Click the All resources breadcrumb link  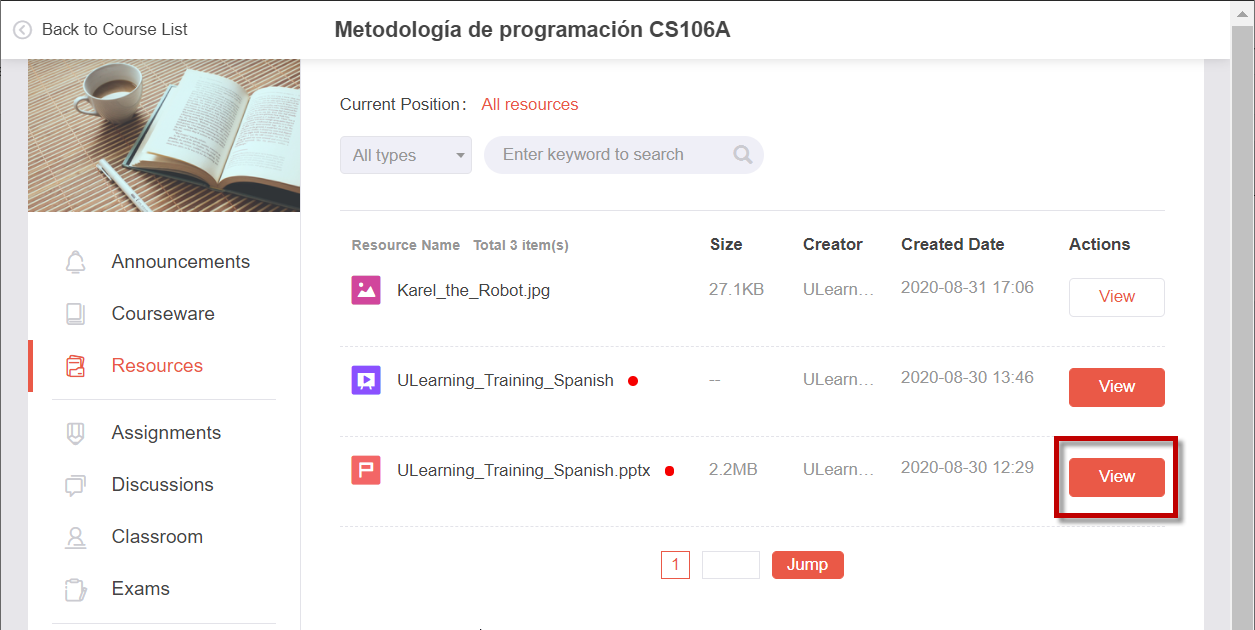pos(530,105)
